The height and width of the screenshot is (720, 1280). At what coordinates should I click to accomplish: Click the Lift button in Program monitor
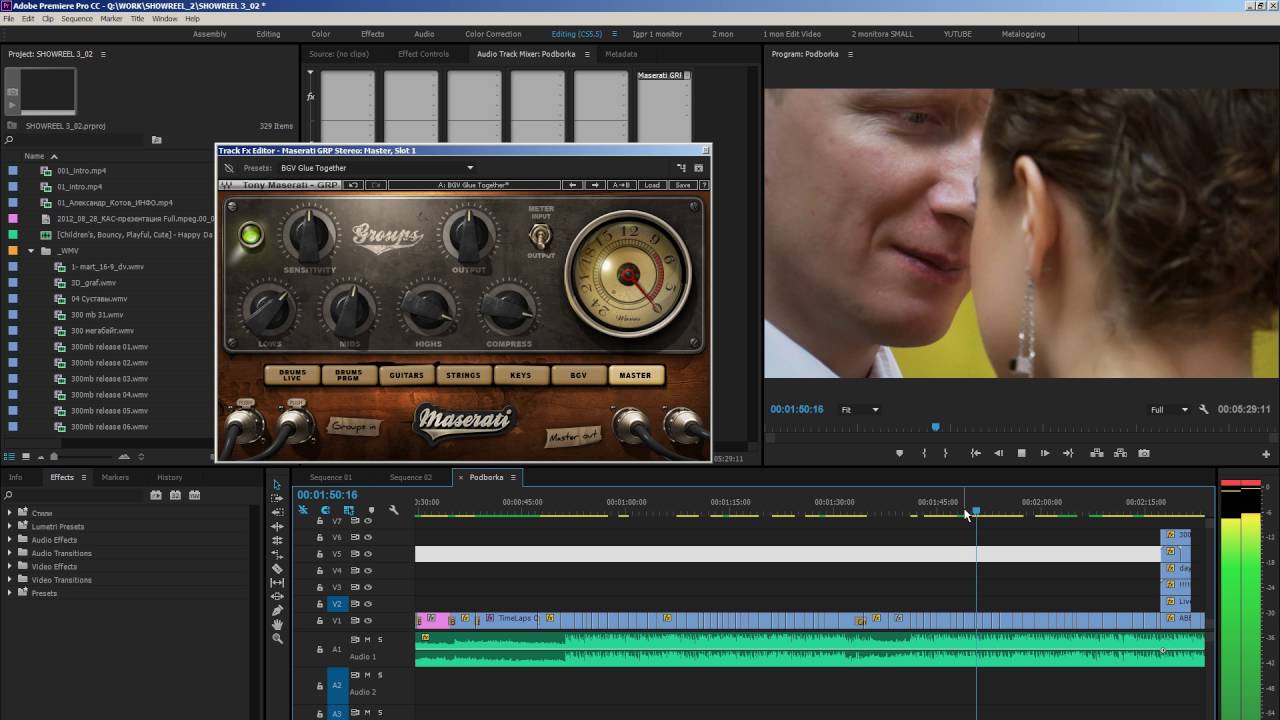tap(1097, 453)
